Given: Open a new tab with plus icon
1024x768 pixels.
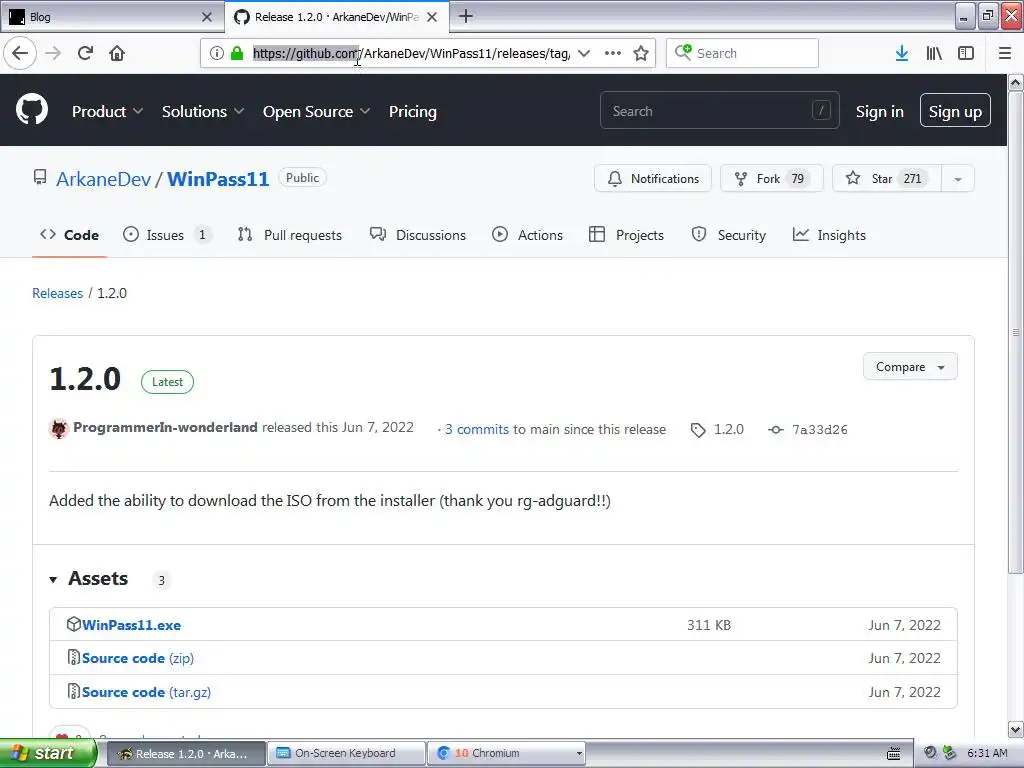Looking at the screenshot, I should (x=466, y=16).
